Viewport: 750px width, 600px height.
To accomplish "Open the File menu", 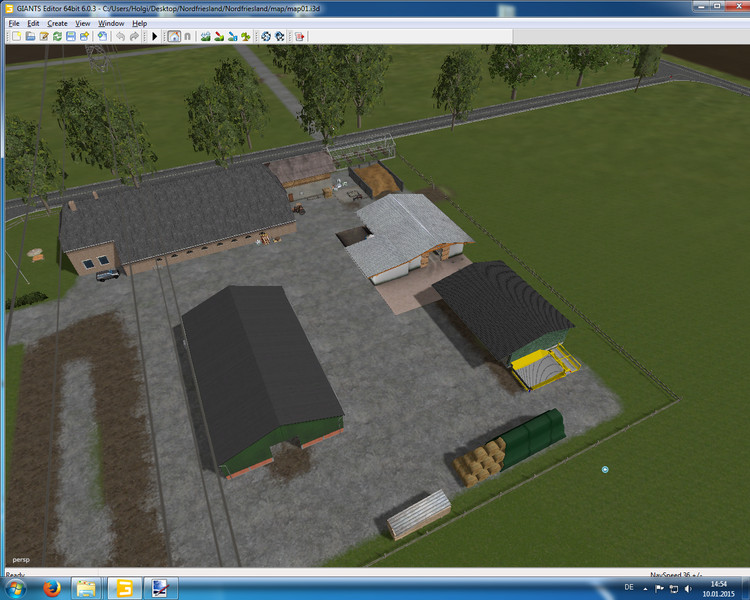I will [14, 23].
